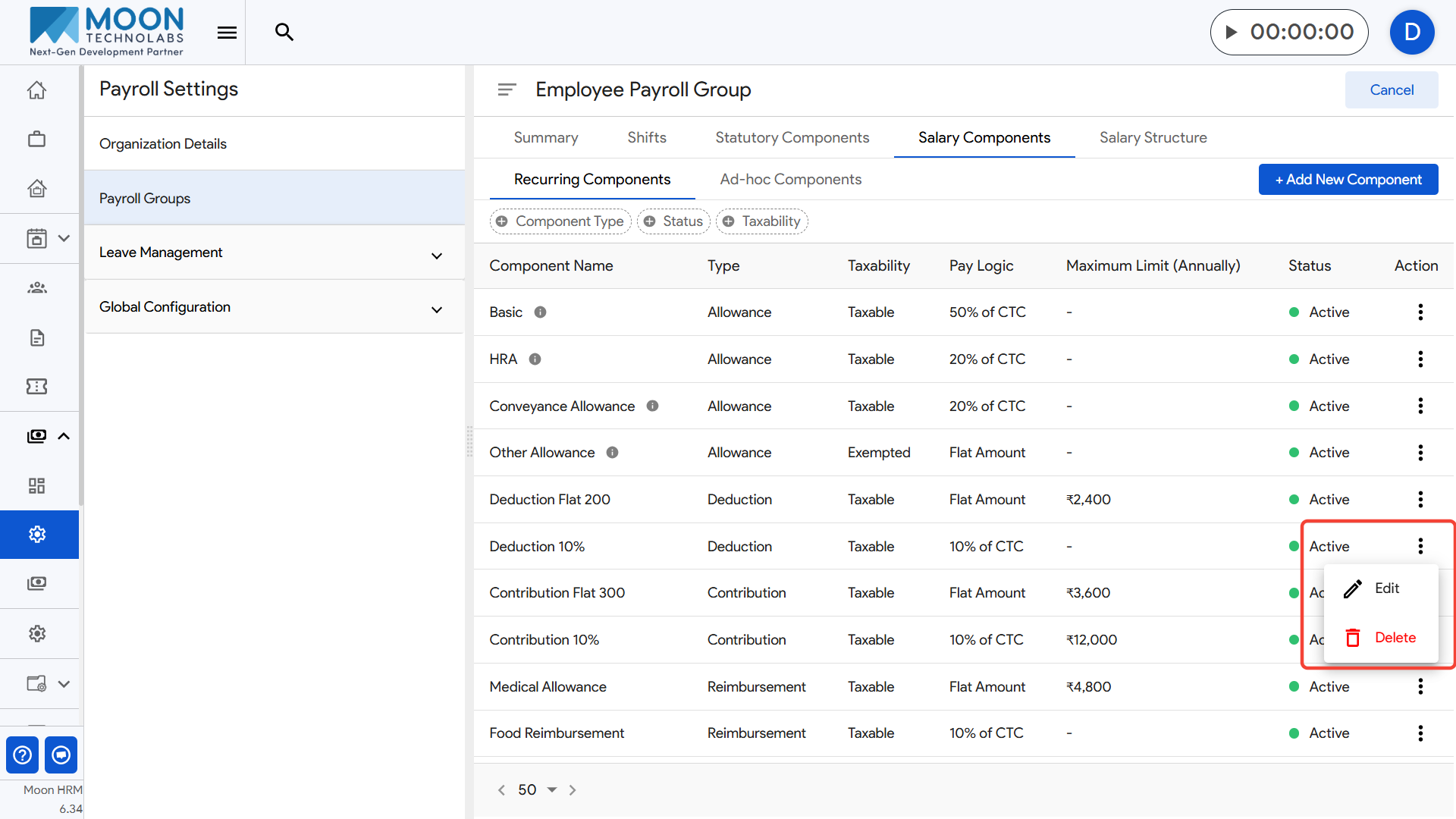Open the chat support icon
1456x819 pixels.
pyautogui.click(x=61, y=755)
